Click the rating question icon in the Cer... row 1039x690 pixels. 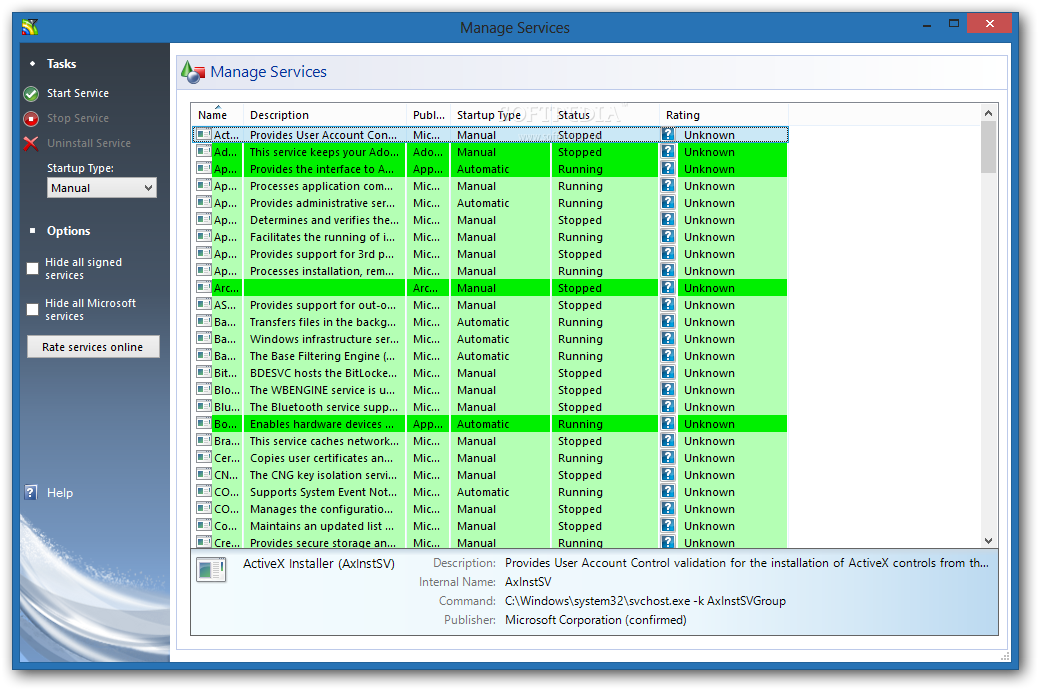(669, 457)
